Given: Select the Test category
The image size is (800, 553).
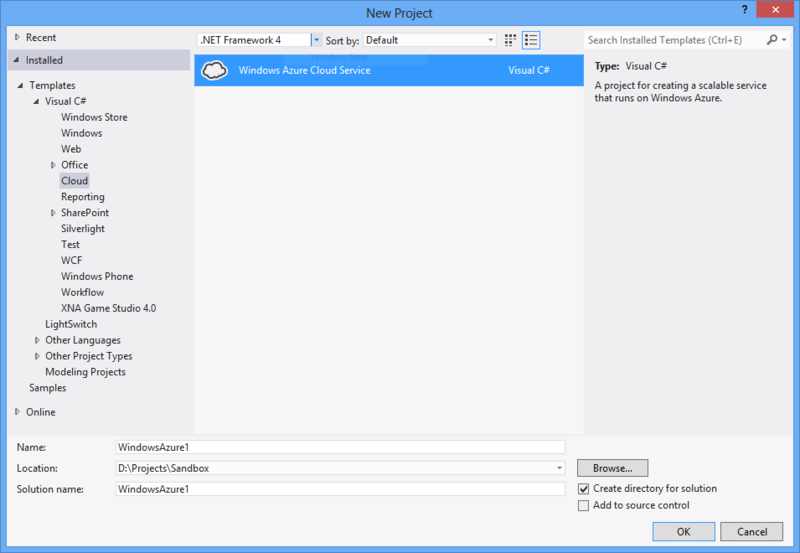Looking at the screenshot, I should coord(70,244).
